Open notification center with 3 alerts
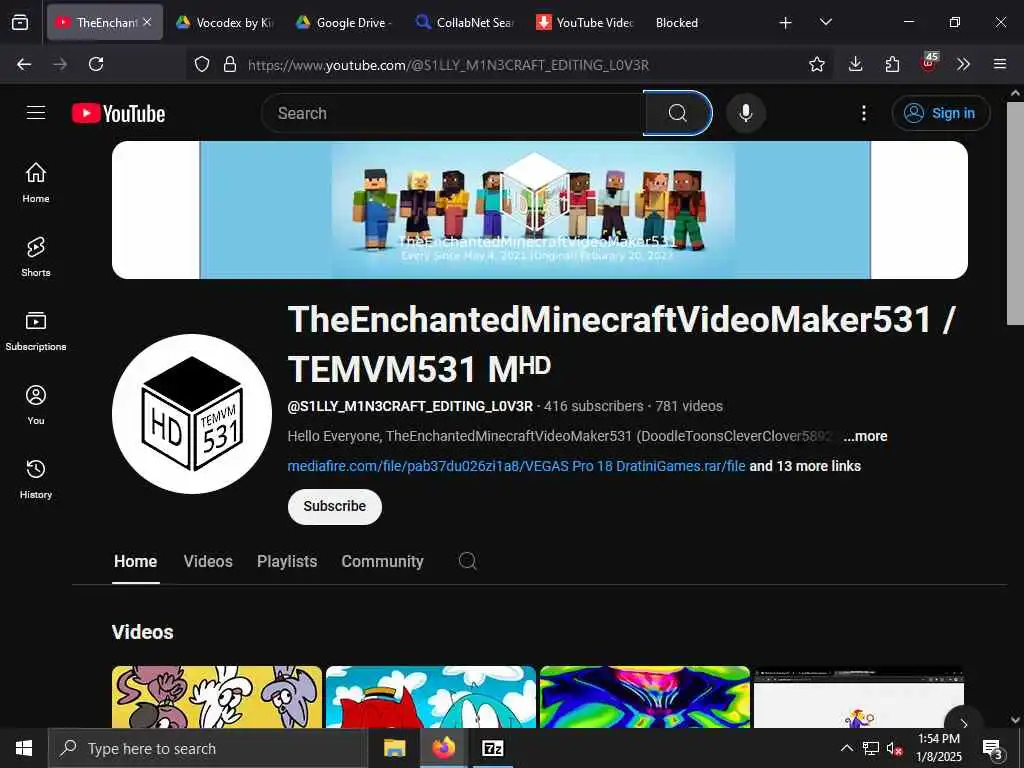 993,749
